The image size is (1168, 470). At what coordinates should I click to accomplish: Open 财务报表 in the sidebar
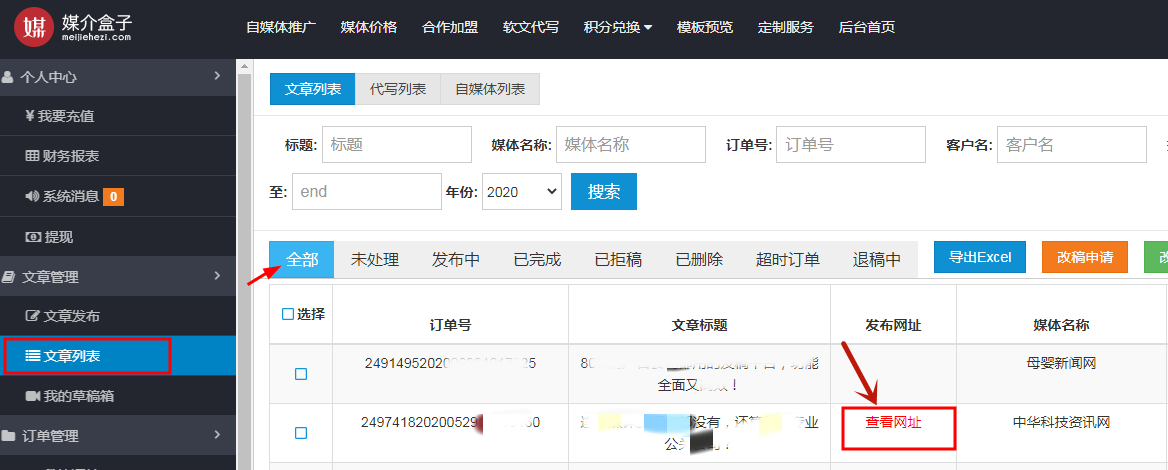pyautogui.click(x=118, y=156)
